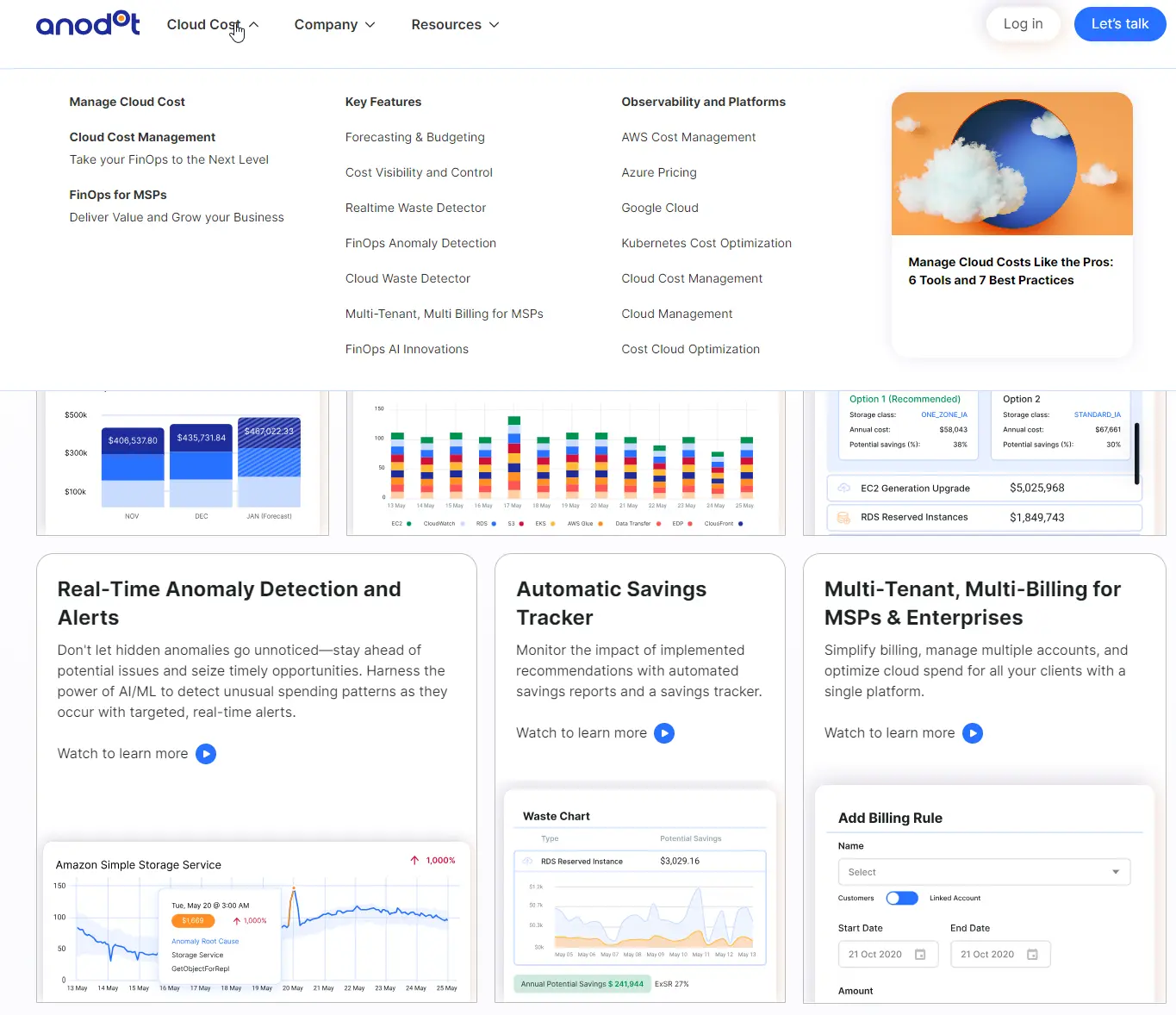Click the Let's talk button

(1120, 24)
